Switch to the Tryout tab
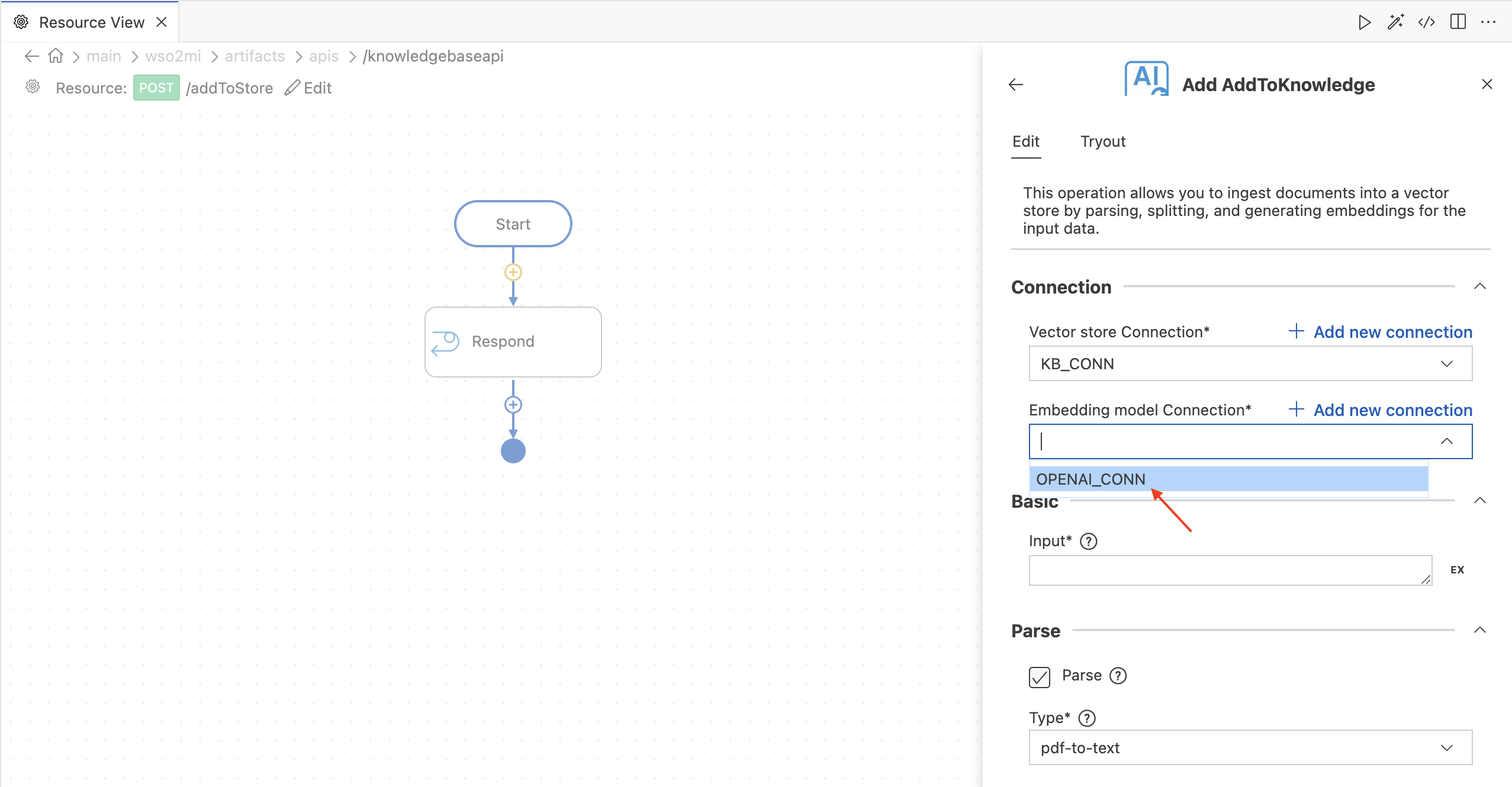 point(1103,141)
